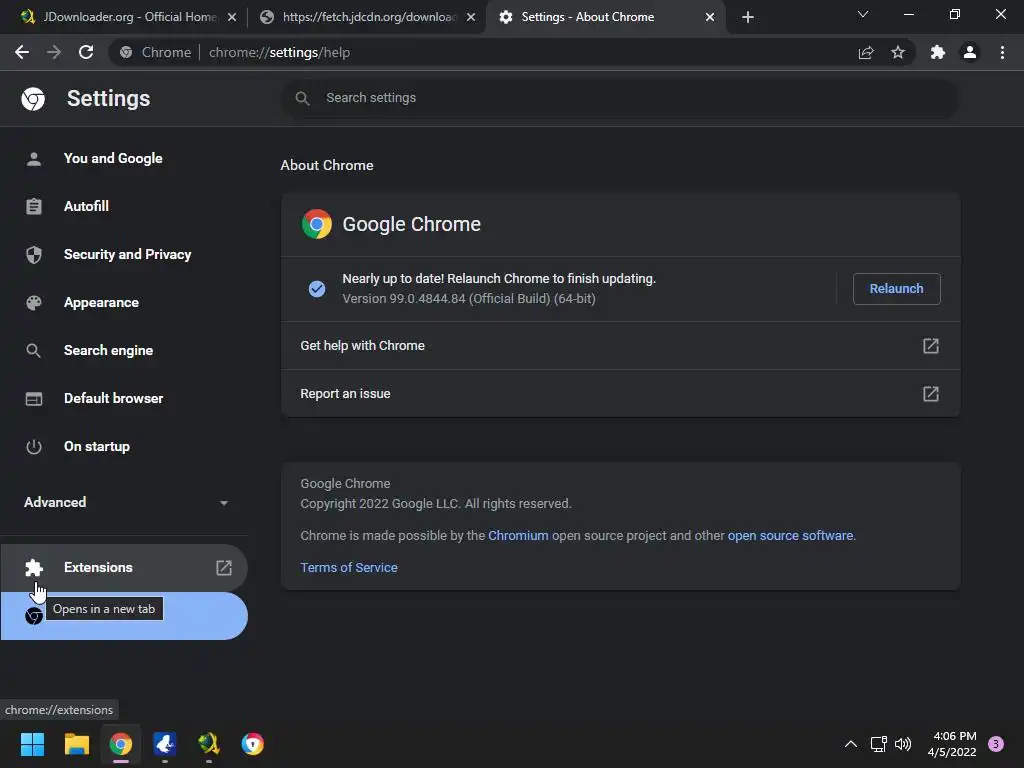Screen dimensions: 1024x768
Task: Open File Explorer from taskbar
Action: (x=76, y=744)
